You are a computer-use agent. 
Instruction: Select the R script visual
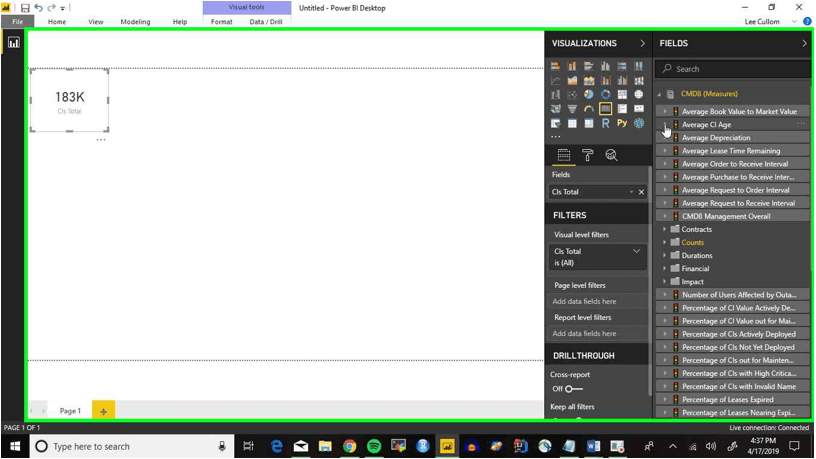click(605, 123)
